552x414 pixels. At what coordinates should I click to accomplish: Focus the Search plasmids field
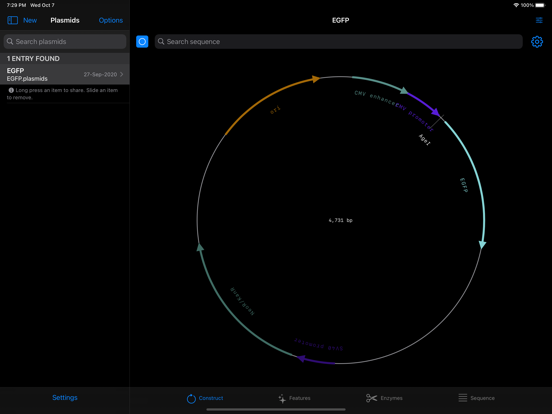click(65, 42)
